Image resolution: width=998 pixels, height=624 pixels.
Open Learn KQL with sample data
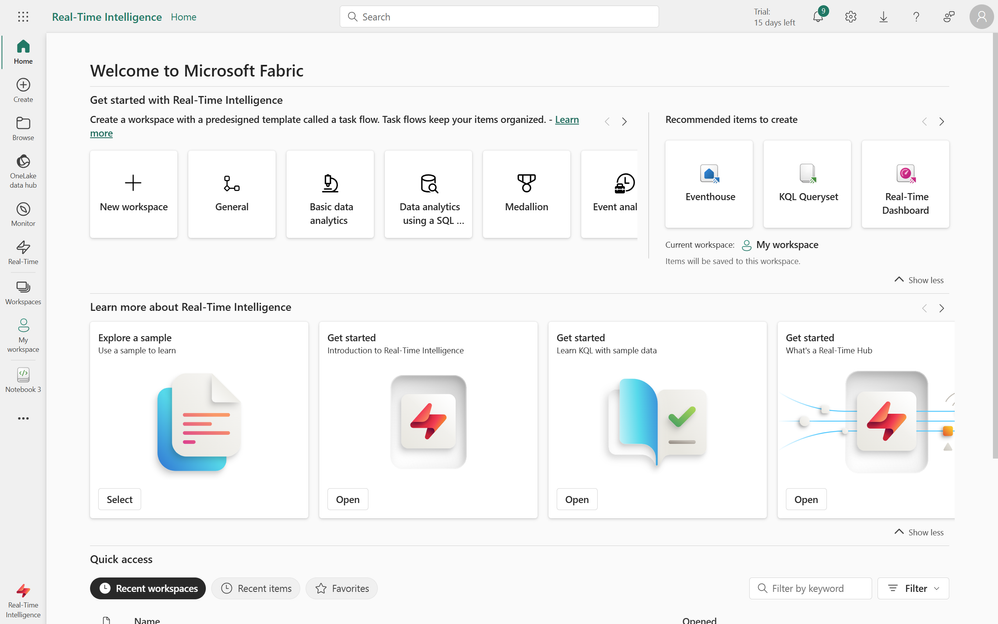pos(577,499)
